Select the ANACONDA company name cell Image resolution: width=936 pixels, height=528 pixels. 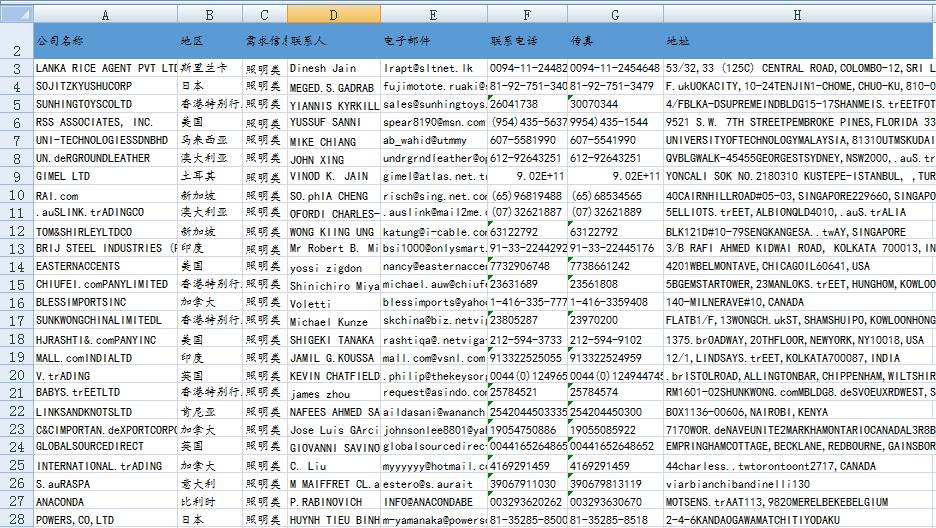pyautogui.click(x=105, y=502)
